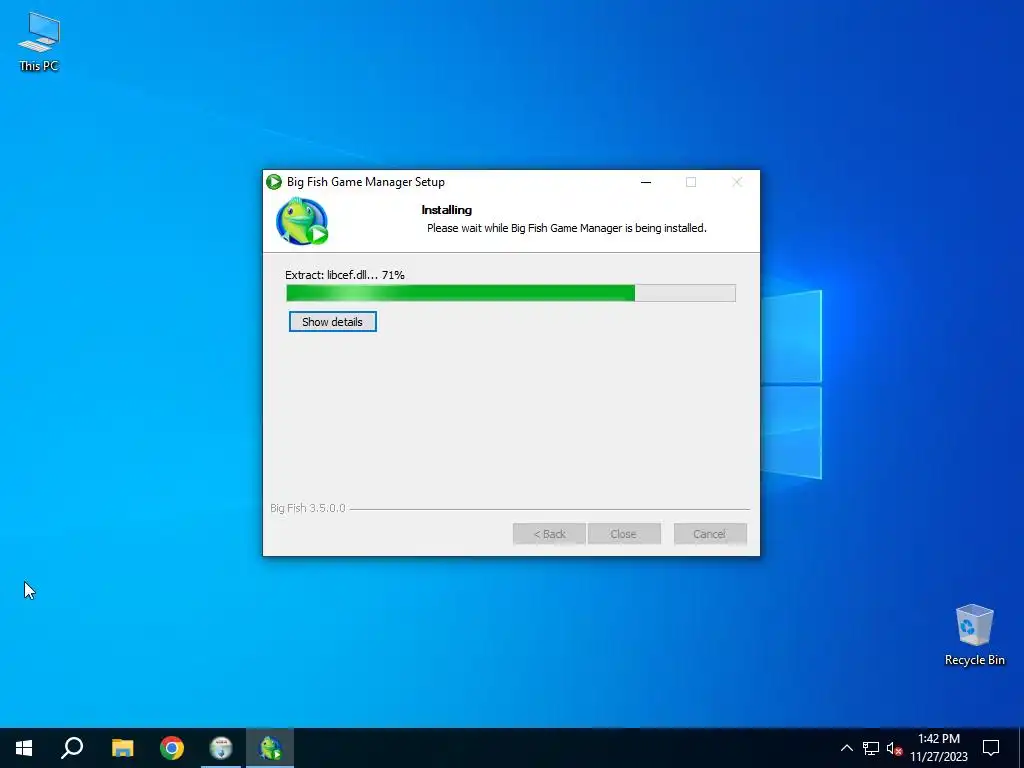This screenshot has width=1024, height=768.
Task: Click the maximize box of the setup window
Action: coord(691,182)
